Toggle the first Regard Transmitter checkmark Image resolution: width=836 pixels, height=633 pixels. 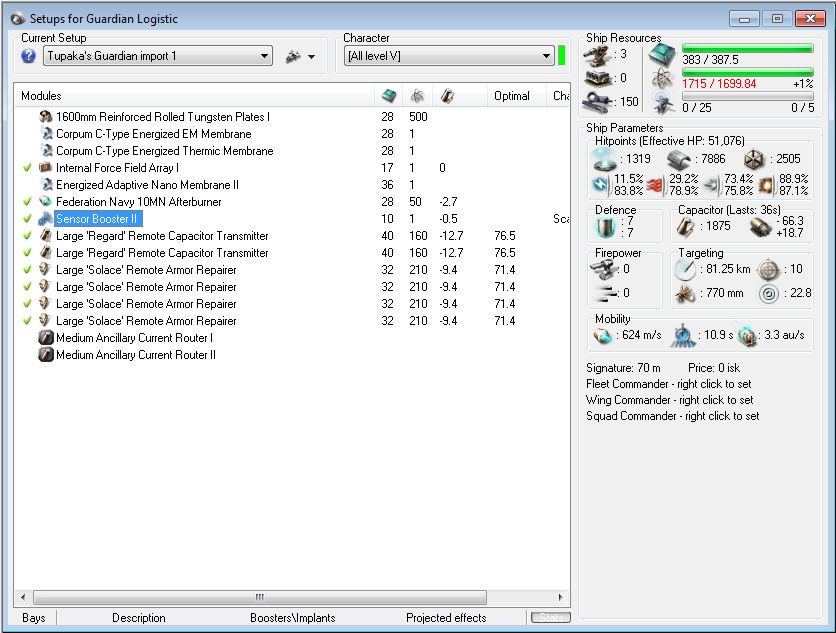point(28,236)
